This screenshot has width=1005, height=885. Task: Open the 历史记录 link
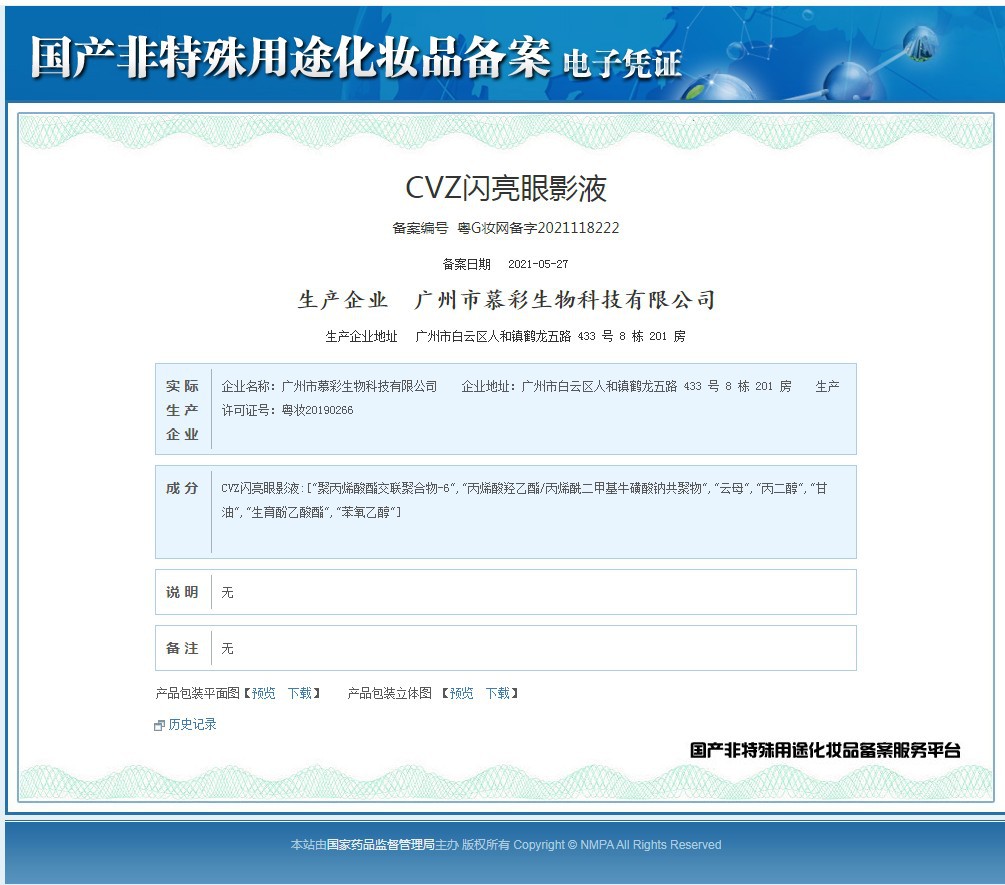point(192,725)
